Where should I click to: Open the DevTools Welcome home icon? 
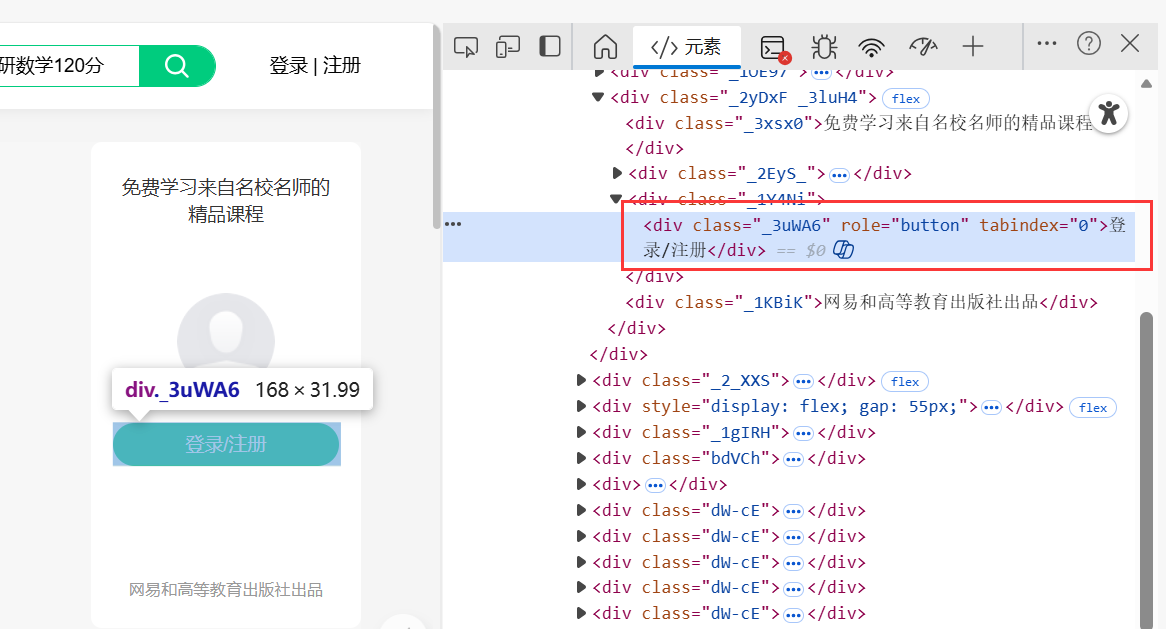[x=605, y=47]
